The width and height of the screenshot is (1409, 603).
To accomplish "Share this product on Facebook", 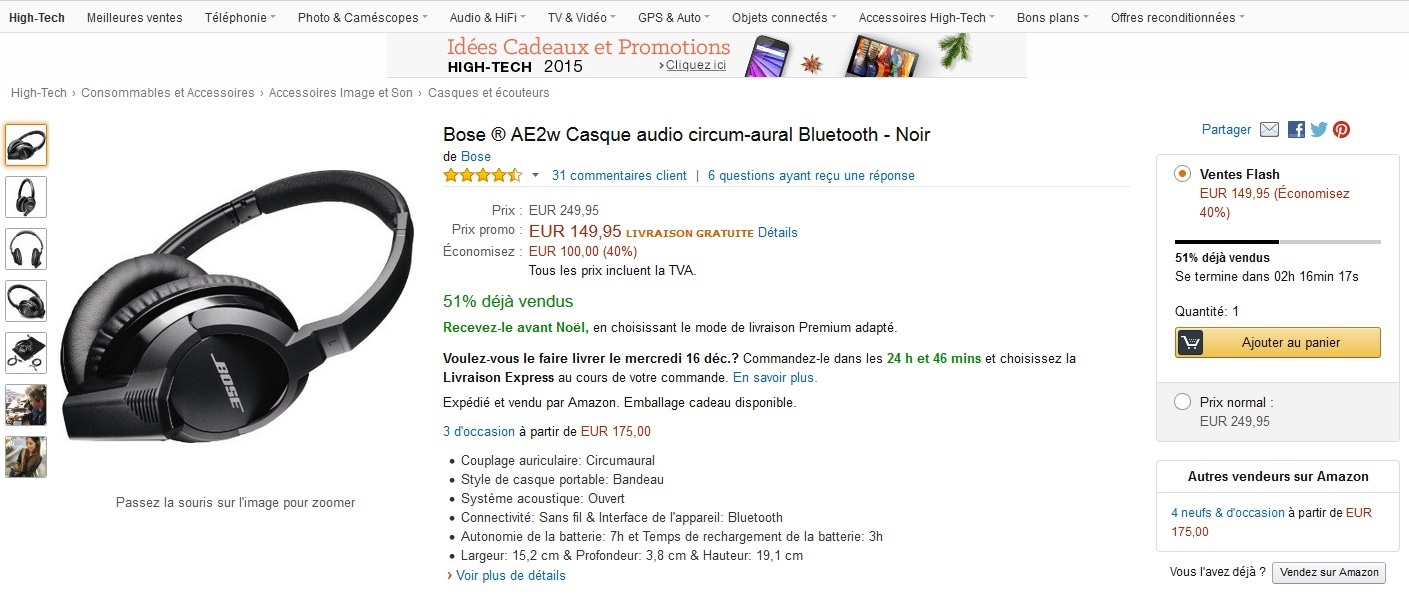I will pyautogui.click(x=1296, y=129).
